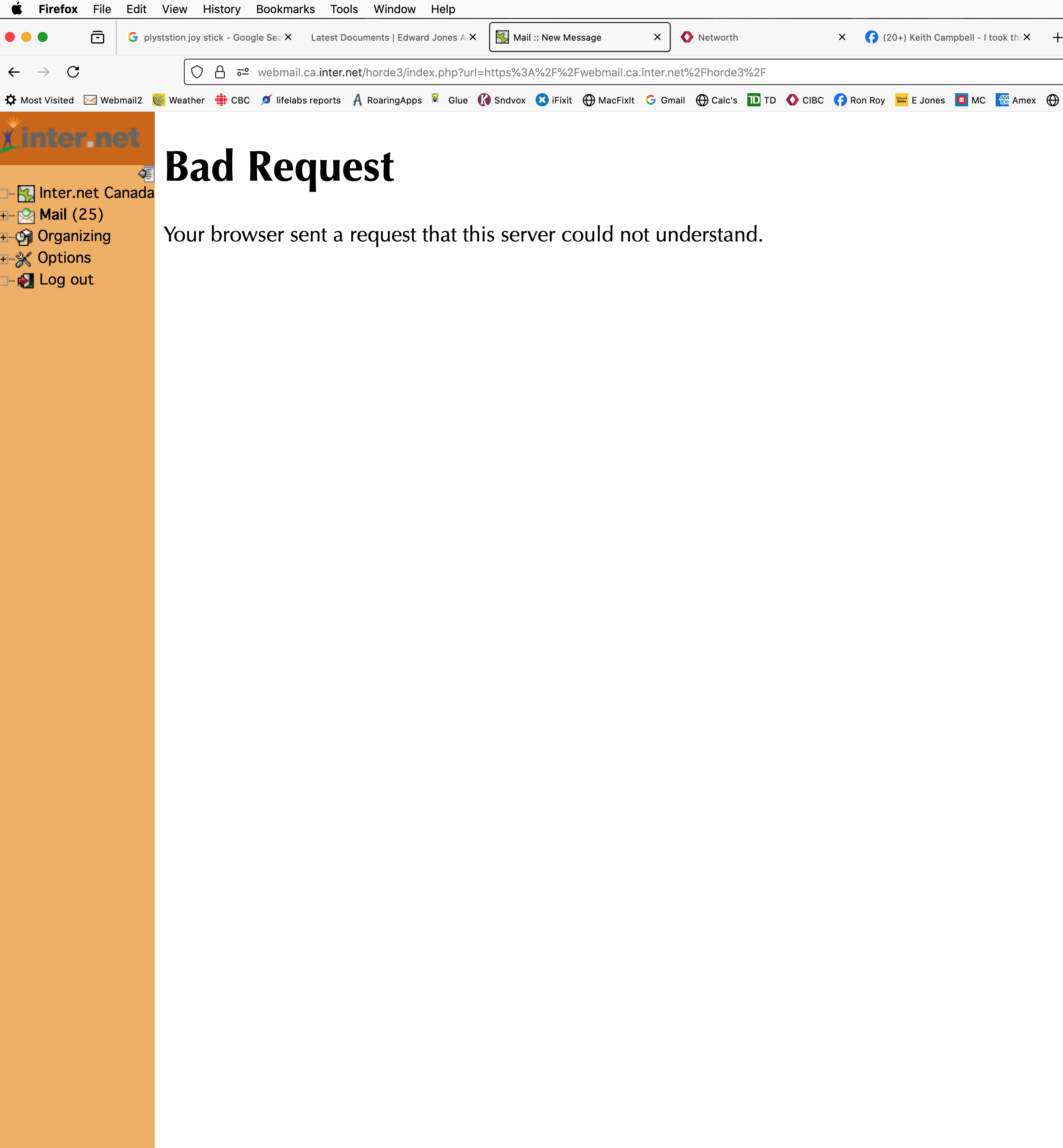1063x1148 pixels.
Task: Click the browser back arrow
Action: (14, 72)
